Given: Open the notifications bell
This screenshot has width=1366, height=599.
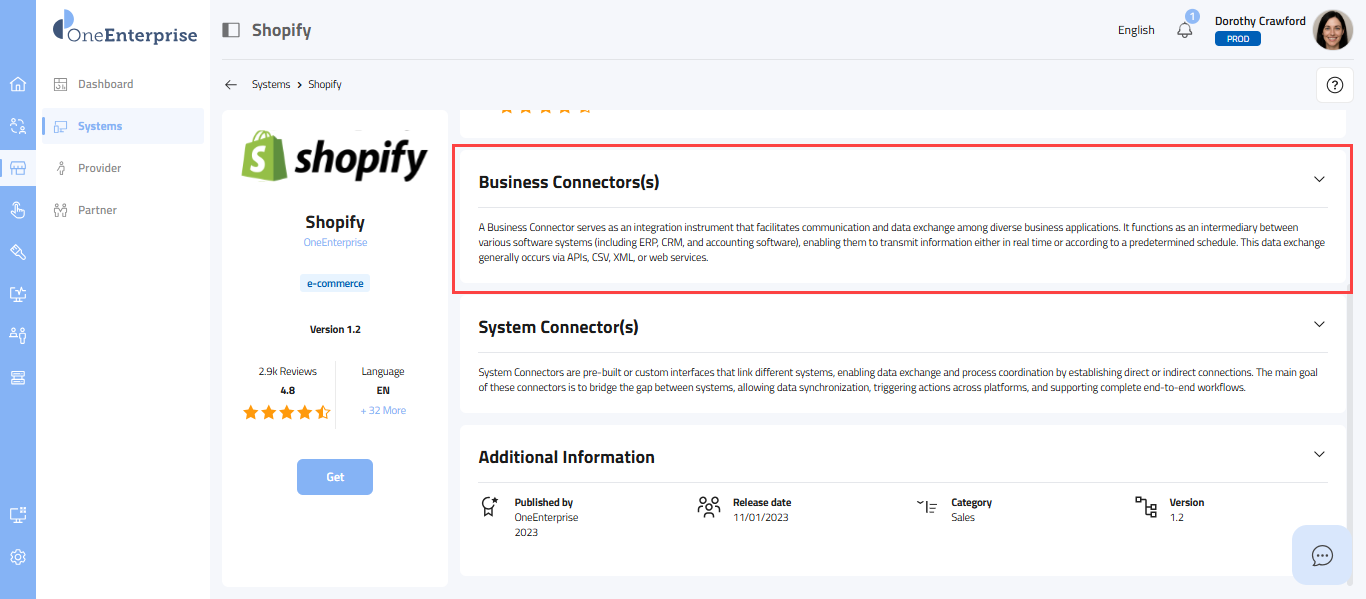Looking at the screenshot, I should (1185, 30).
